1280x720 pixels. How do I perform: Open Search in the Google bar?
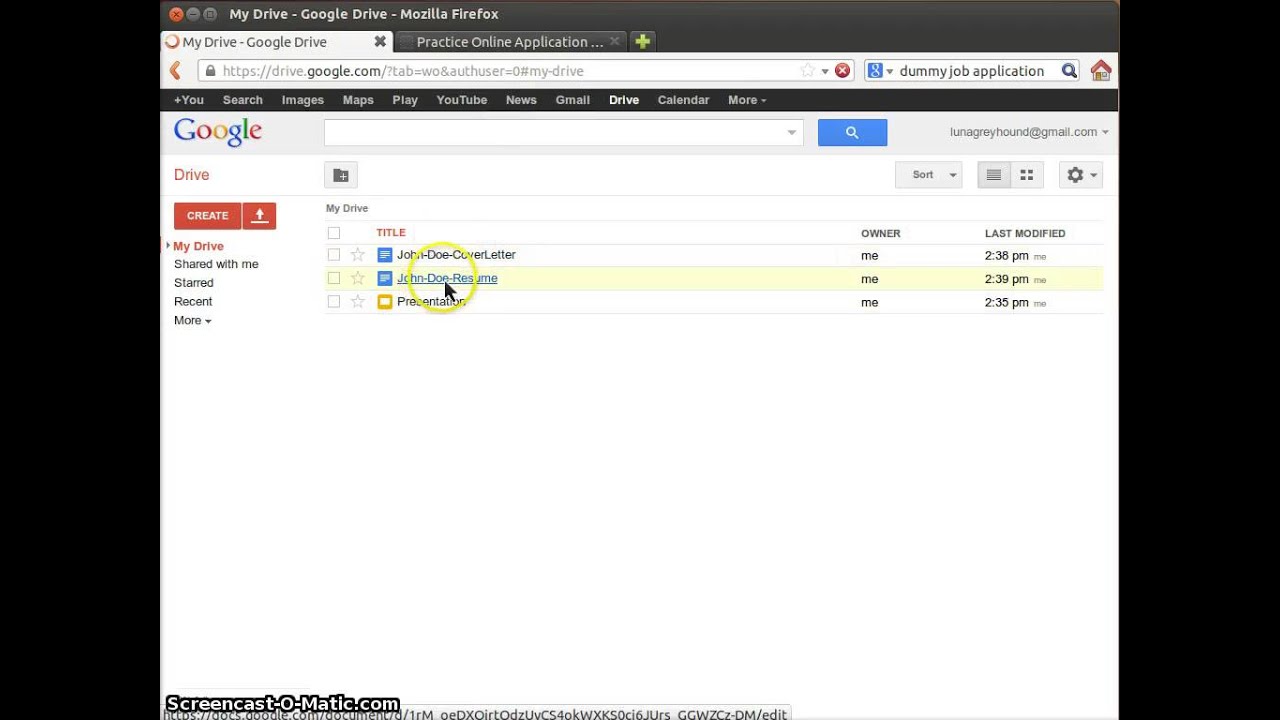243,100
